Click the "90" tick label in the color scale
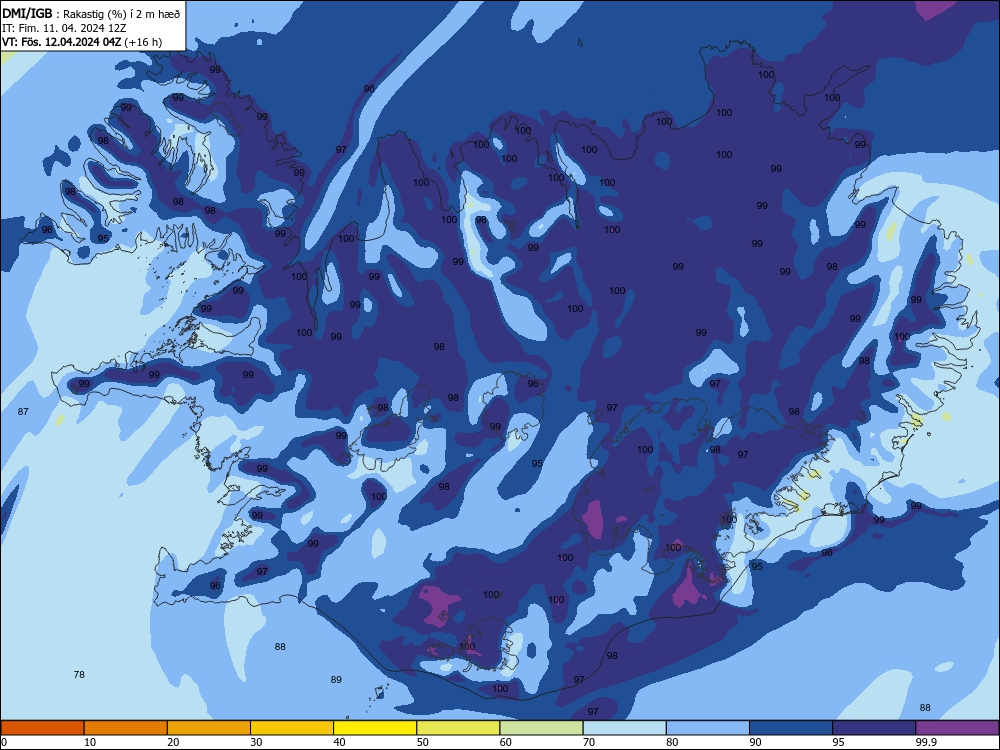This screenshot has width=1000, height=750. (x=755, y=742)
